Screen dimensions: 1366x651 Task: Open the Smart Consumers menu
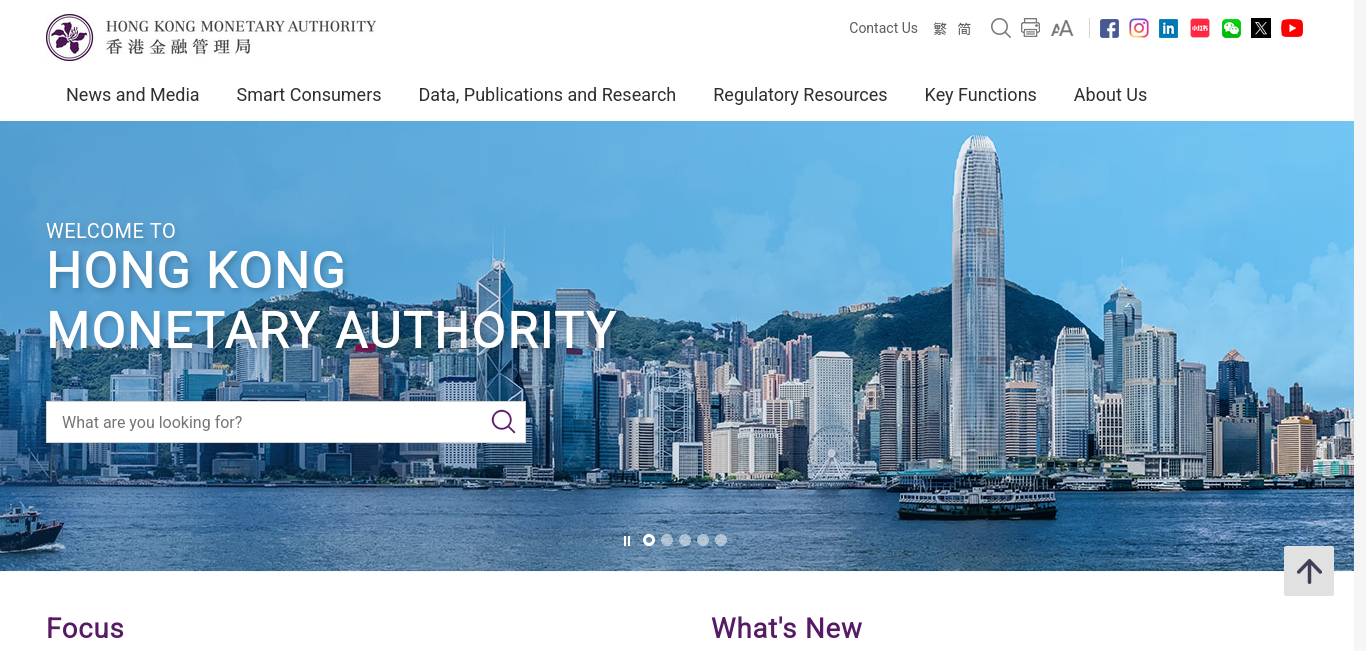[x=309, y=95]
